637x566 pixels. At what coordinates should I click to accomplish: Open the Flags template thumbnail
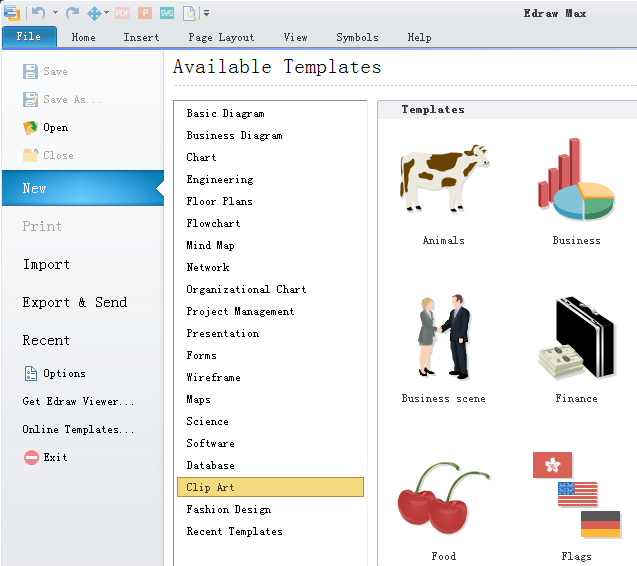(x=576, y=495)
